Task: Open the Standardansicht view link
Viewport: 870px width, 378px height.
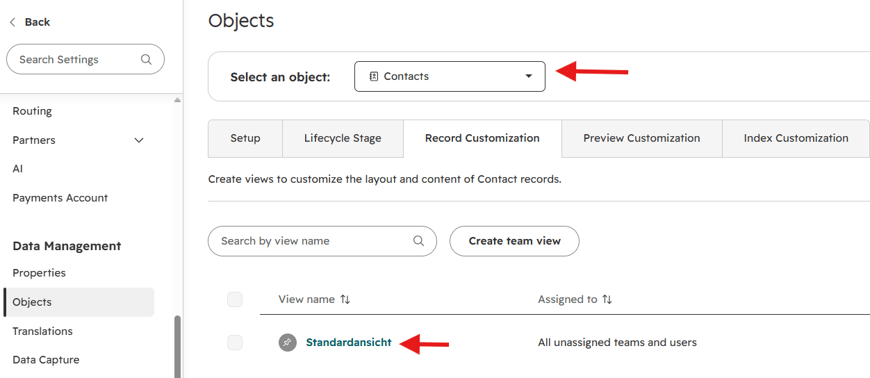Action: [348, 342]
